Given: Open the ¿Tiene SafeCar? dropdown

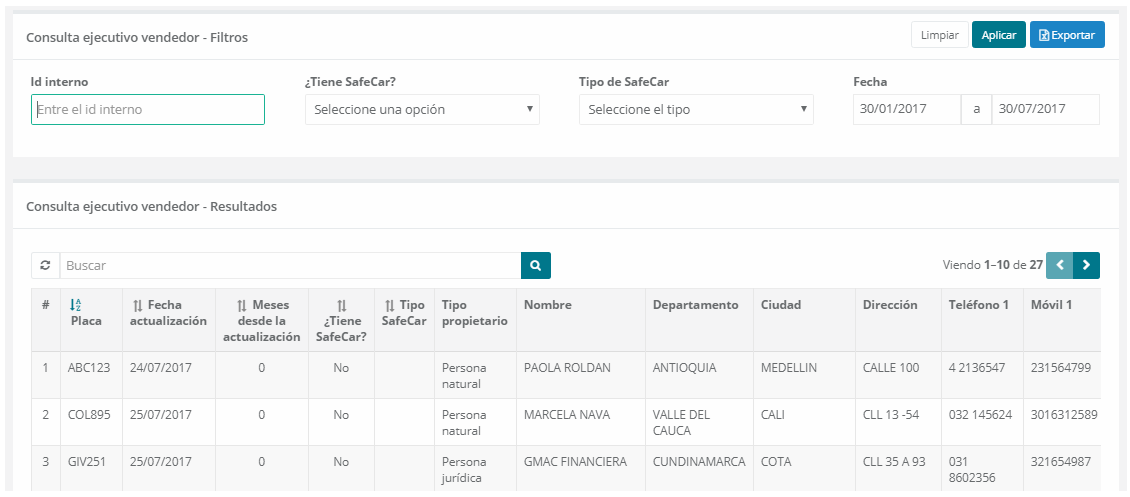Looking at the screenshot, I should click(422, 110).
